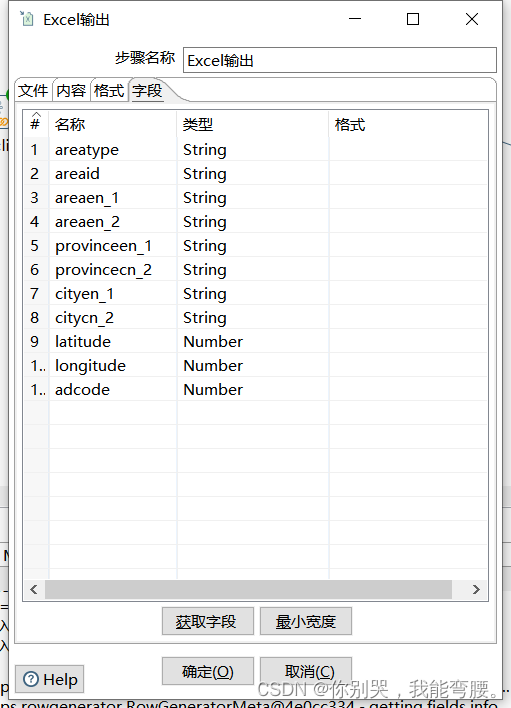Confirm with the 确定(O) button
511x708 pixels.
[x=208, y=671]
